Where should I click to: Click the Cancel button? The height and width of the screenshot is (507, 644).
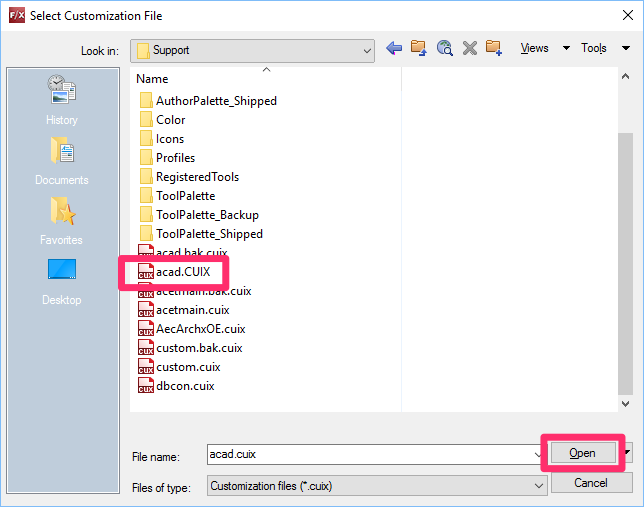point(591,483)
